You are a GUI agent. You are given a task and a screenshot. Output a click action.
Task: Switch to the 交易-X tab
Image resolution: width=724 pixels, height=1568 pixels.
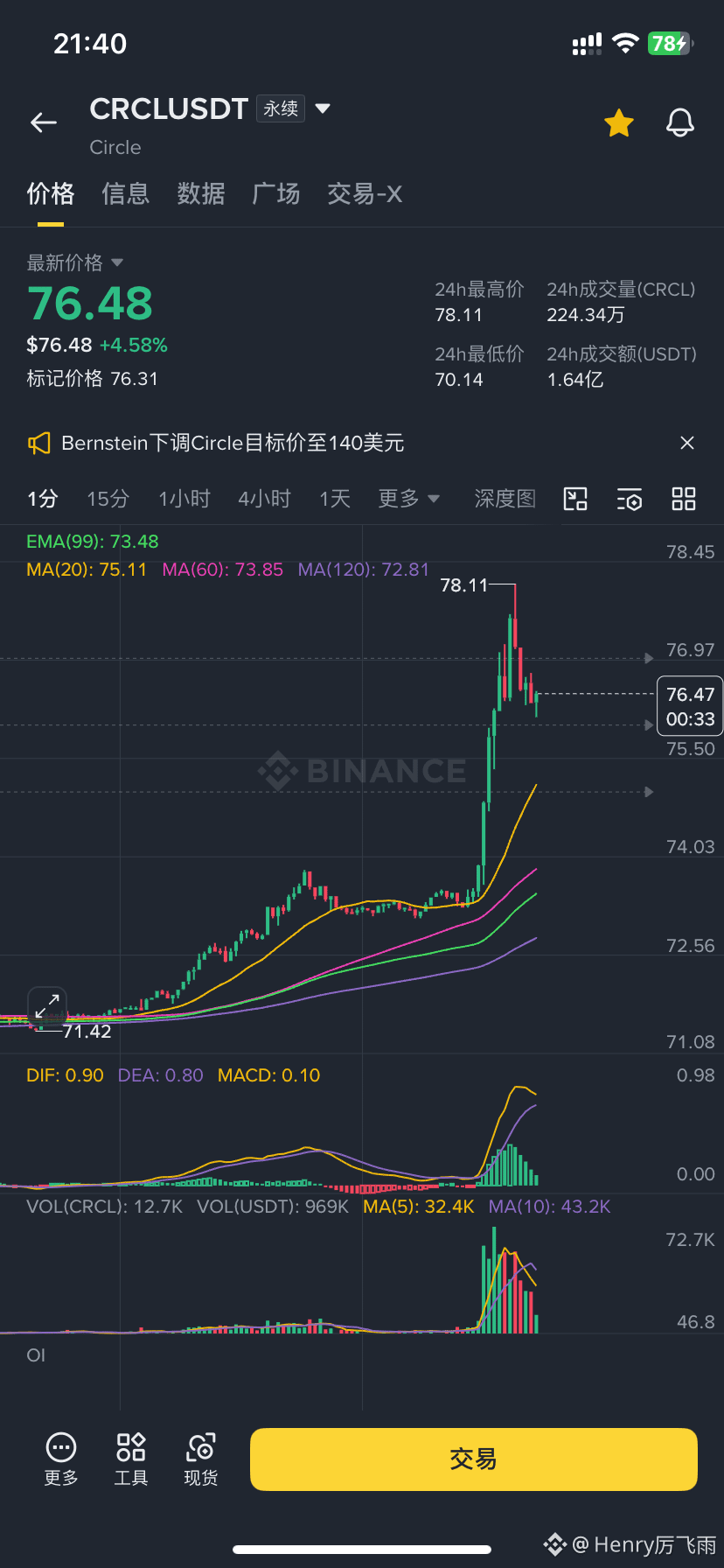(x=365, y=194)
